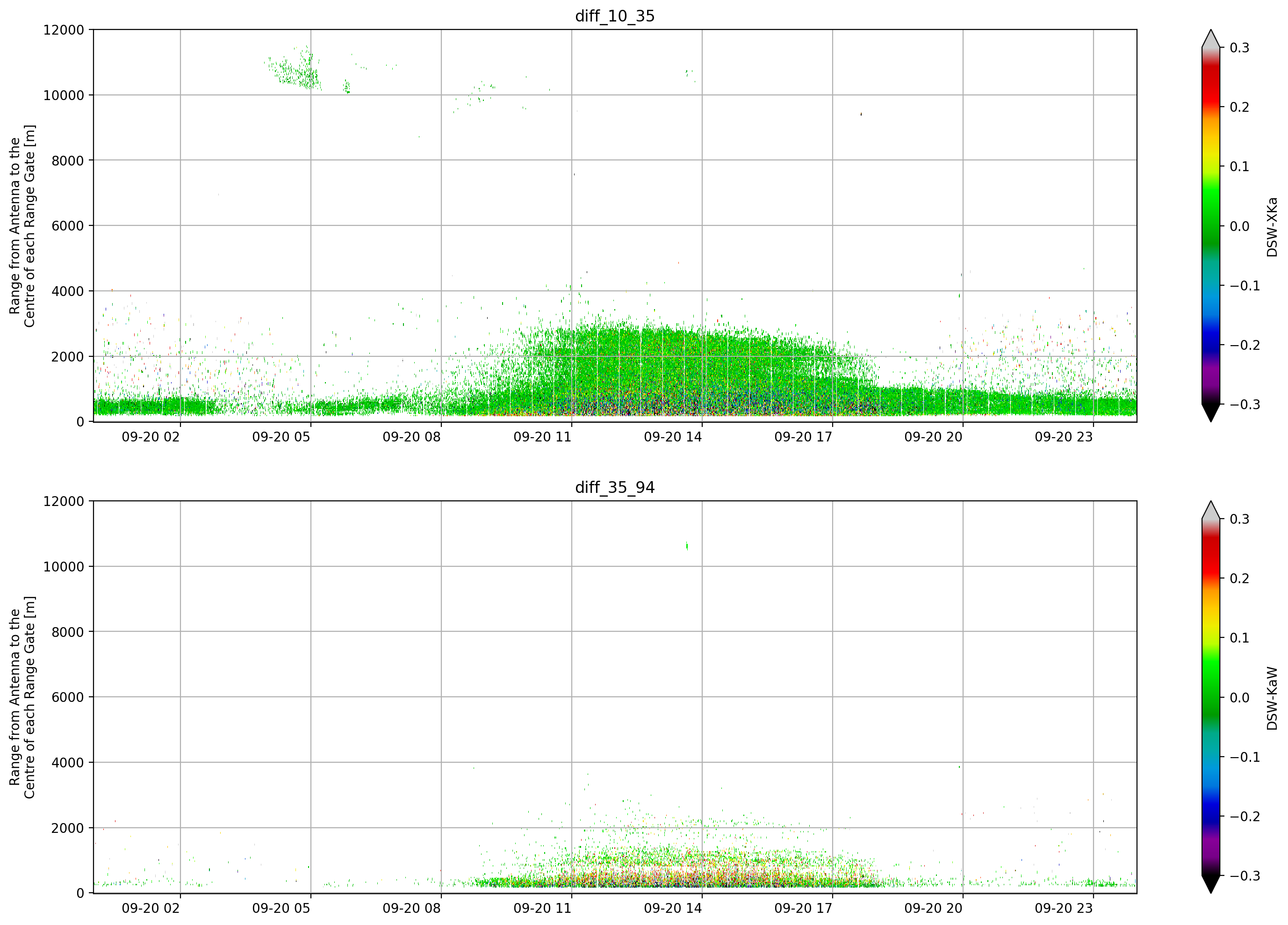Pick the red band of DSW-XKa colorbar
Image resolution: width=1288 pixels, height=925 pixels.
tap(1211, 85)
